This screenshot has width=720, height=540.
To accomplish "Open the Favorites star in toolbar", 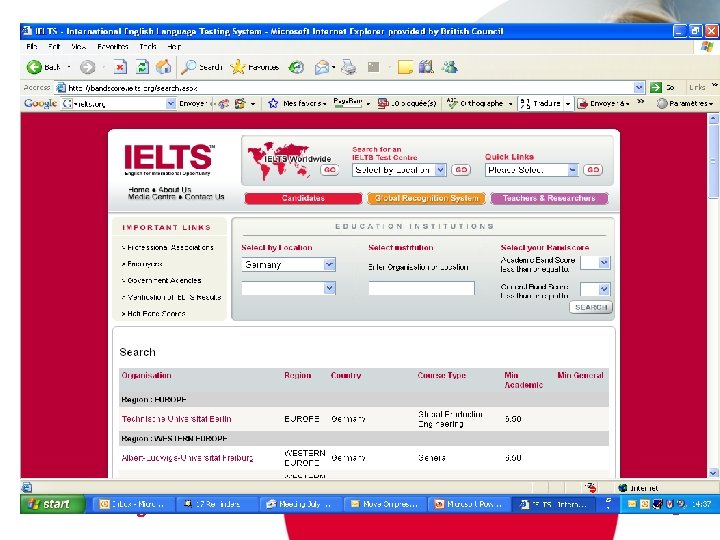I will [255, 67].
